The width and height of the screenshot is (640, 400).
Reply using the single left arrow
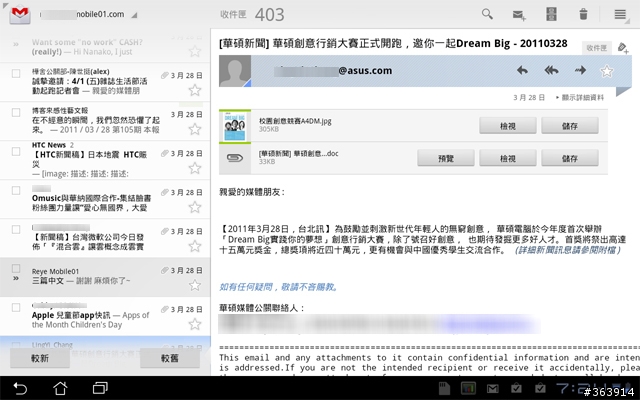click(522, 70)
